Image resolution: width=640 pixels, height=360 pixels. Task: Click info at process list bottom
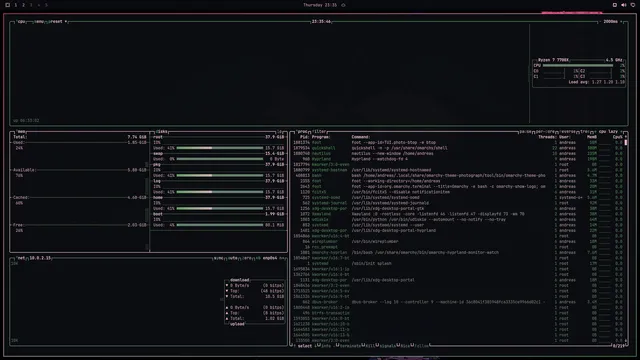coord(326,346)
